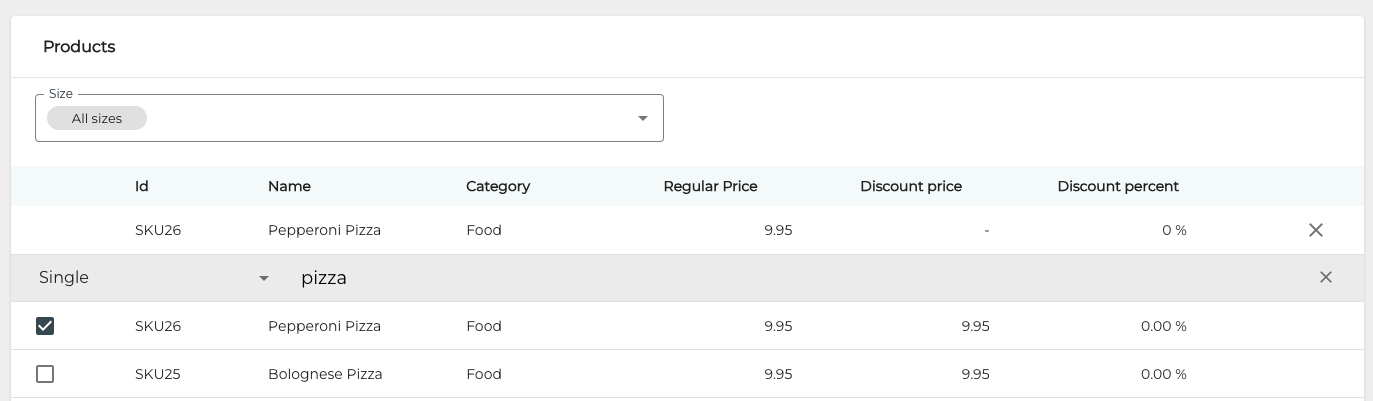The image size is (1373, 401).
Task: Remove the selected Pepperoni Pizza product row
Action: [1315, 230]
